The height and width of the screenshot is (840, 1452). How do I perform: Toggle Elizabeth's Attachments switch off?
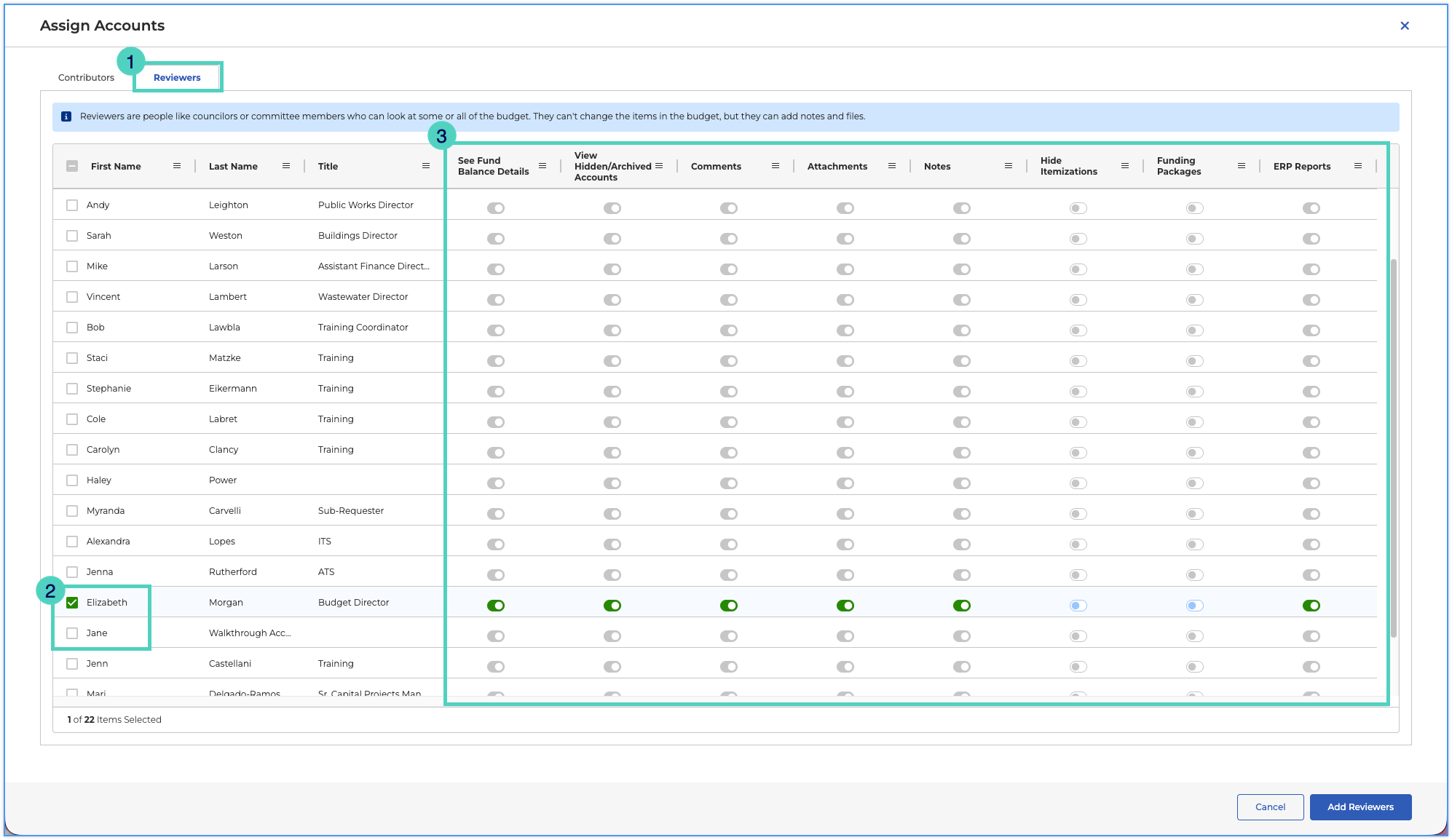click(x=845, y=606)
